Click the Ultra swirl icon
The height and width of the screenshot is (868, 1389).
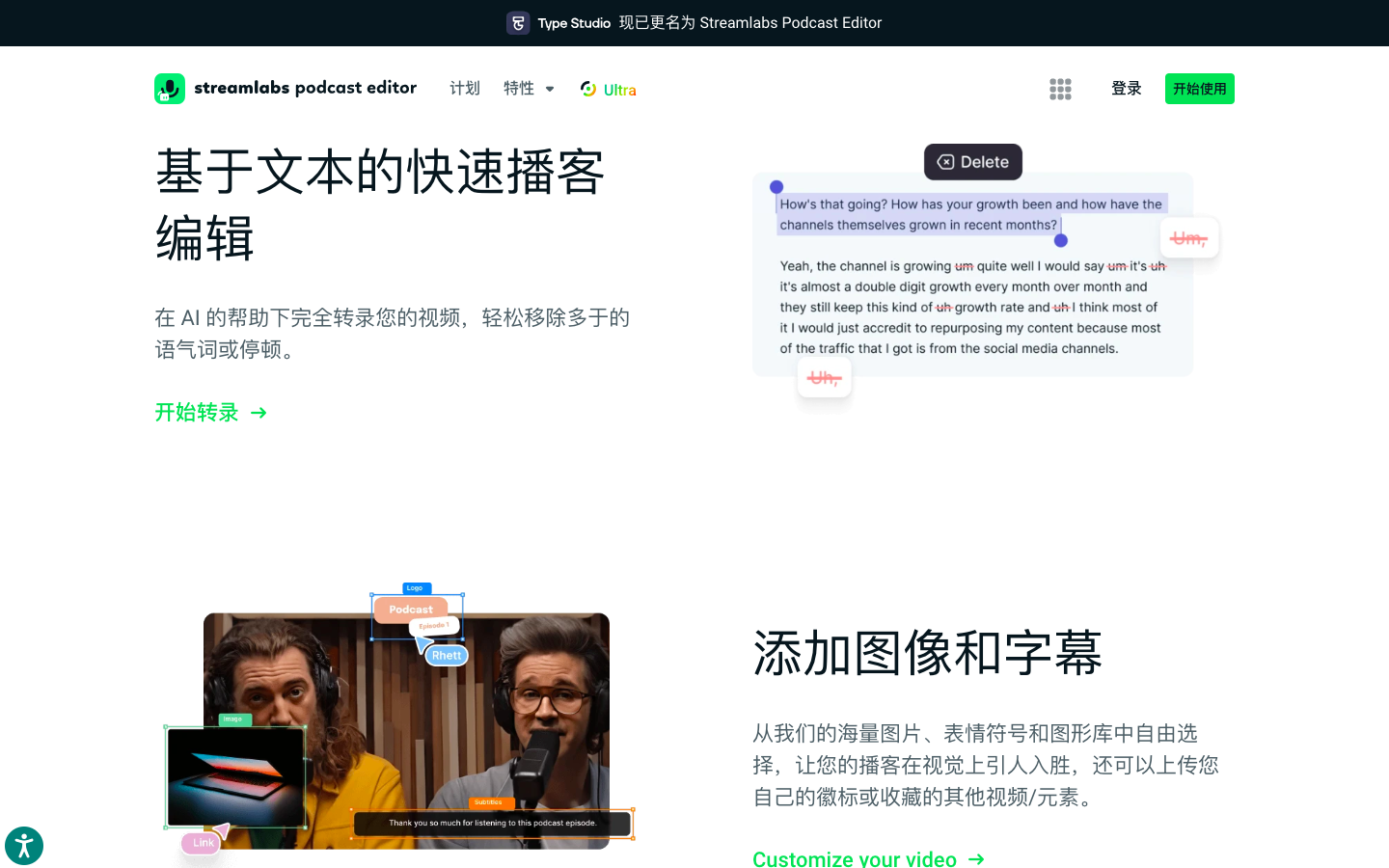pyautogui.click(x=588, y=89)
